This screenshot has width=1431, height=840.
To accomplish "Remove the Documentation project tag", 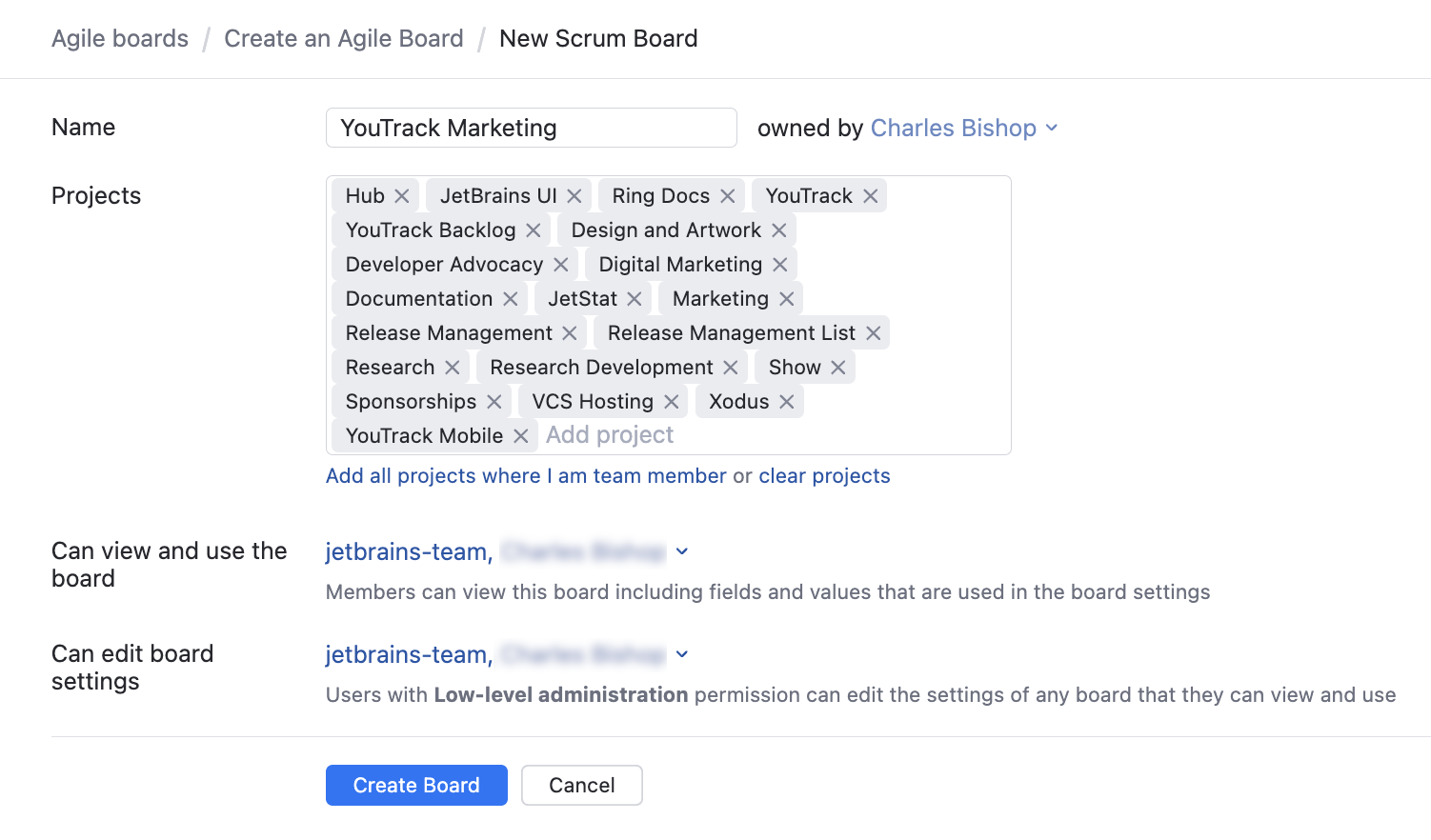I will [511, 298].
